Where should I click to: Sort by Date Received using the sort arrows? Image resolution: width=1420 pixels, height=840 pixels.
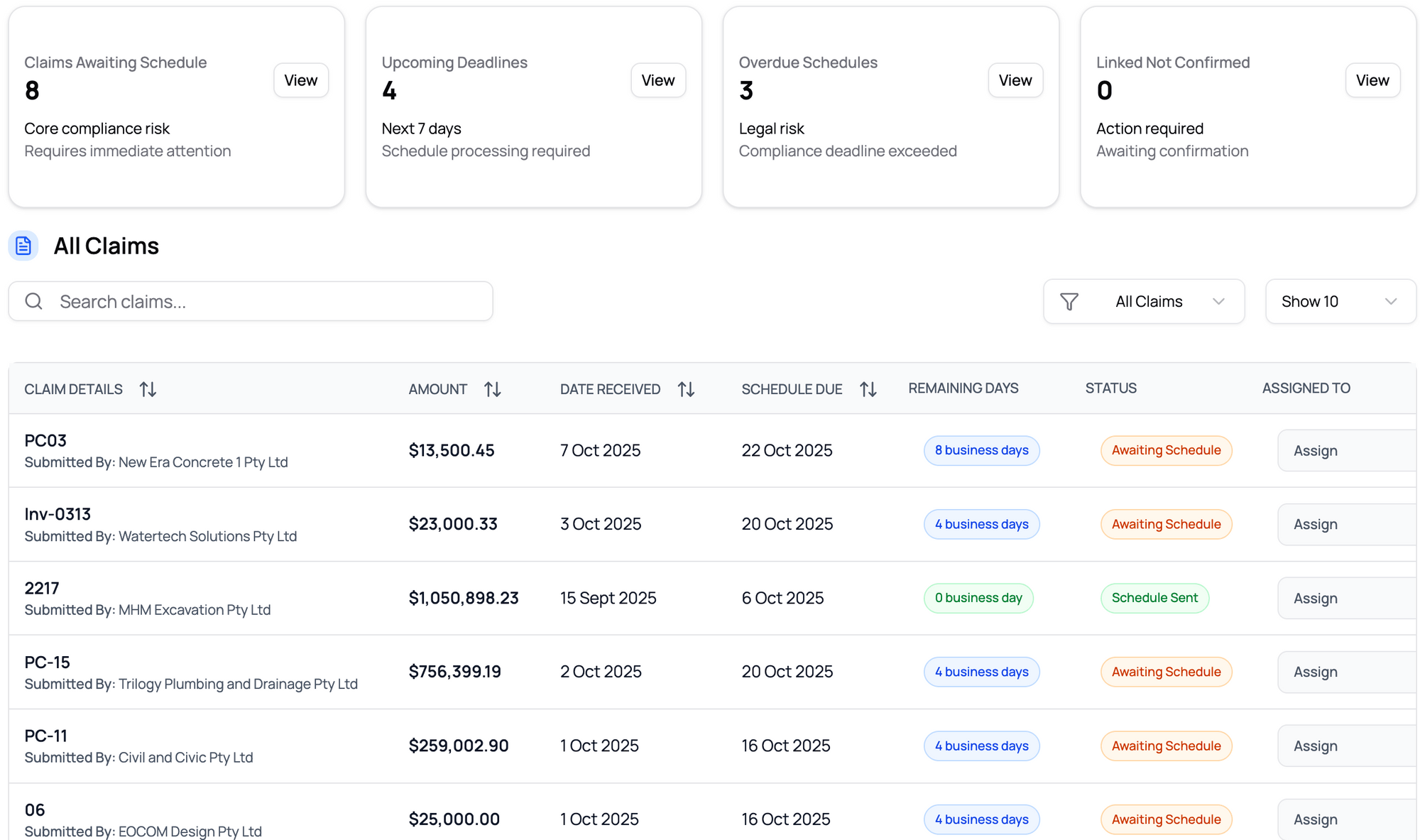click(685, 388)
